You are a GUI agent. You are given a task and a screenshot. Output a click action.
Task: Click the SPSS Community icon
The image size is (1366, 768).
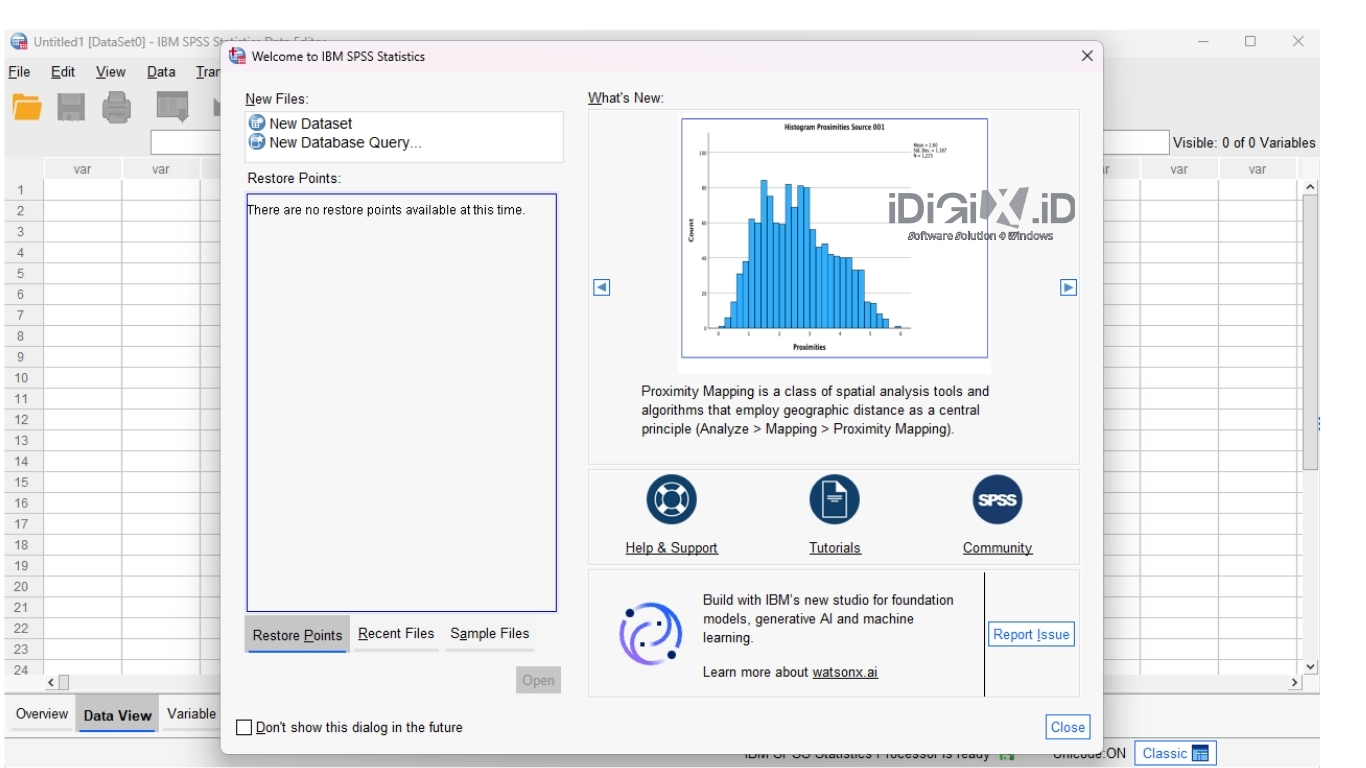(x=997, y=500)
